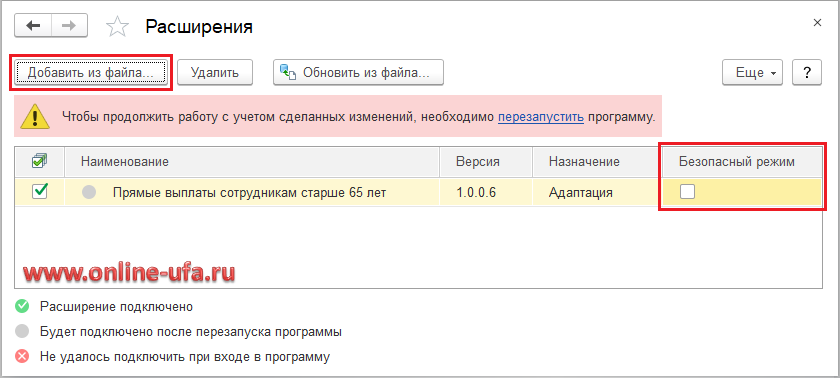840x378 pixels.
Task: Select row Прямые выплаты сотрудникам старше 65
Action: [418, 192]
